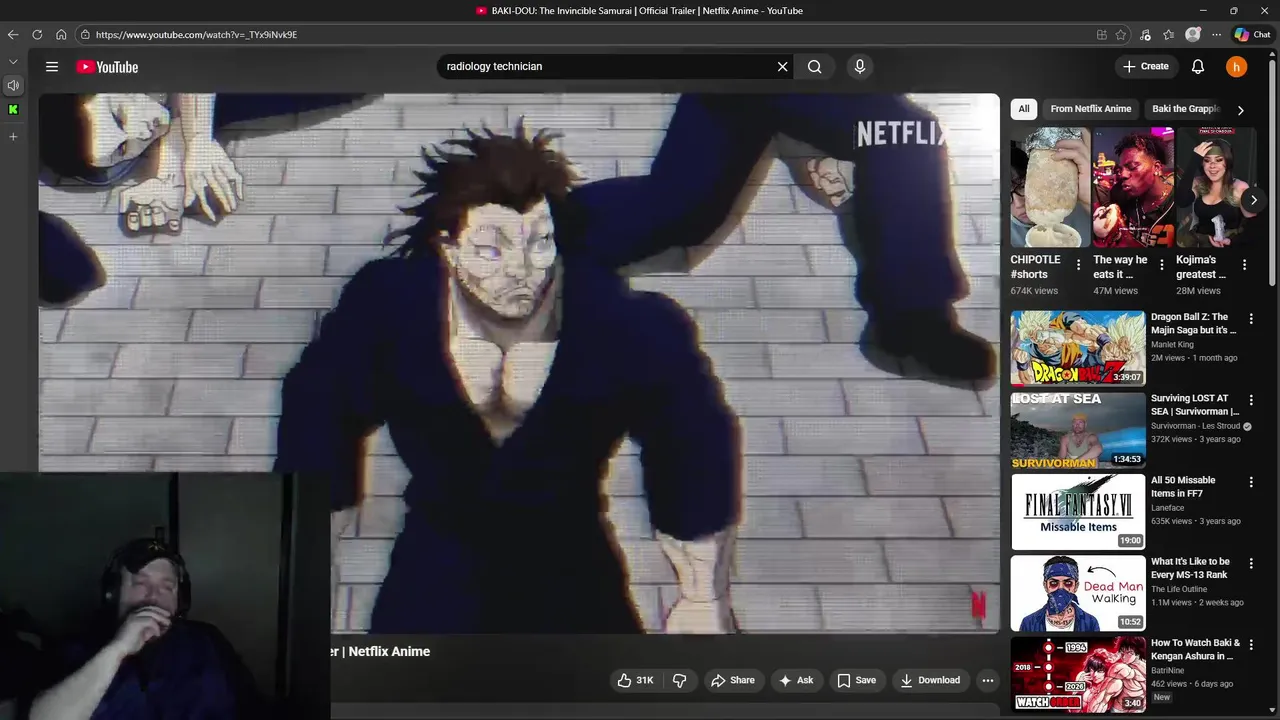
Task: Go to YouTube home via the logo
Action: pyautogui.click(x=107, y=67)
